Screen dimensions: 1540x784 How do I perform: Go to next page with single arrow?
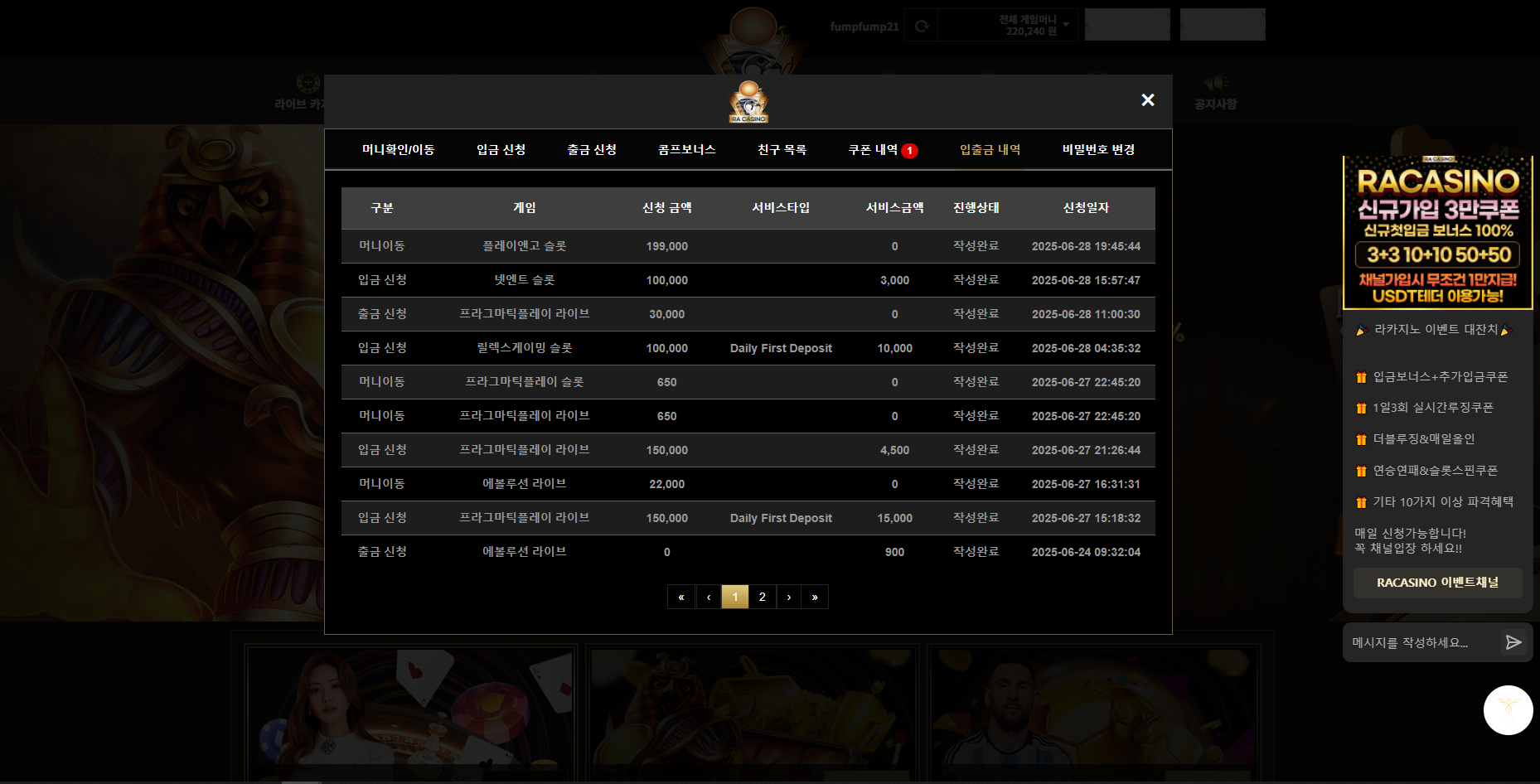[788, 597]
